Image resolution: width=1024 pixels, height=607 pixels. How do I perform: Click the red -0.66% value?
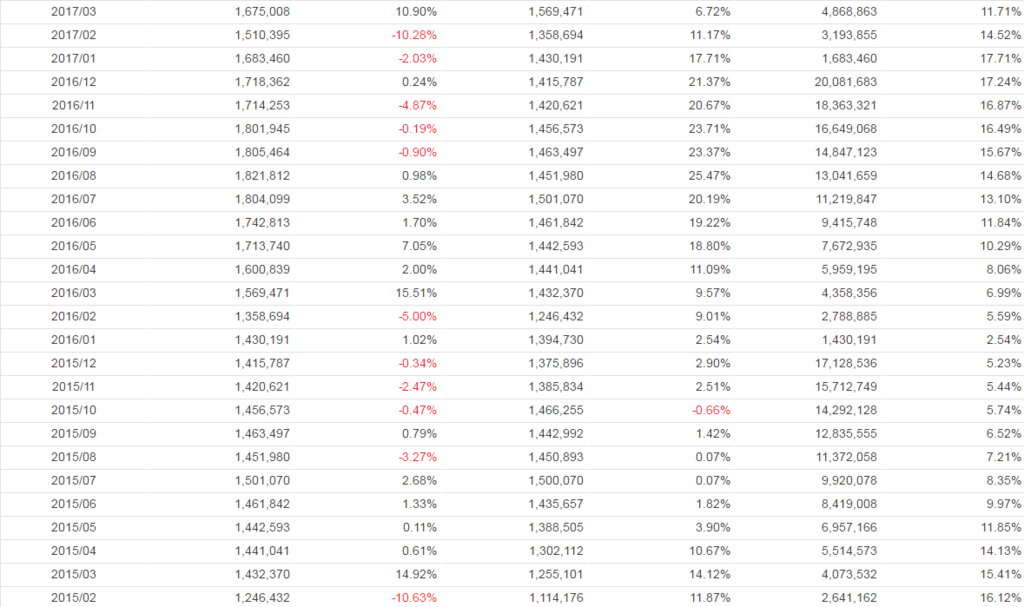click(x=711, y=410)
